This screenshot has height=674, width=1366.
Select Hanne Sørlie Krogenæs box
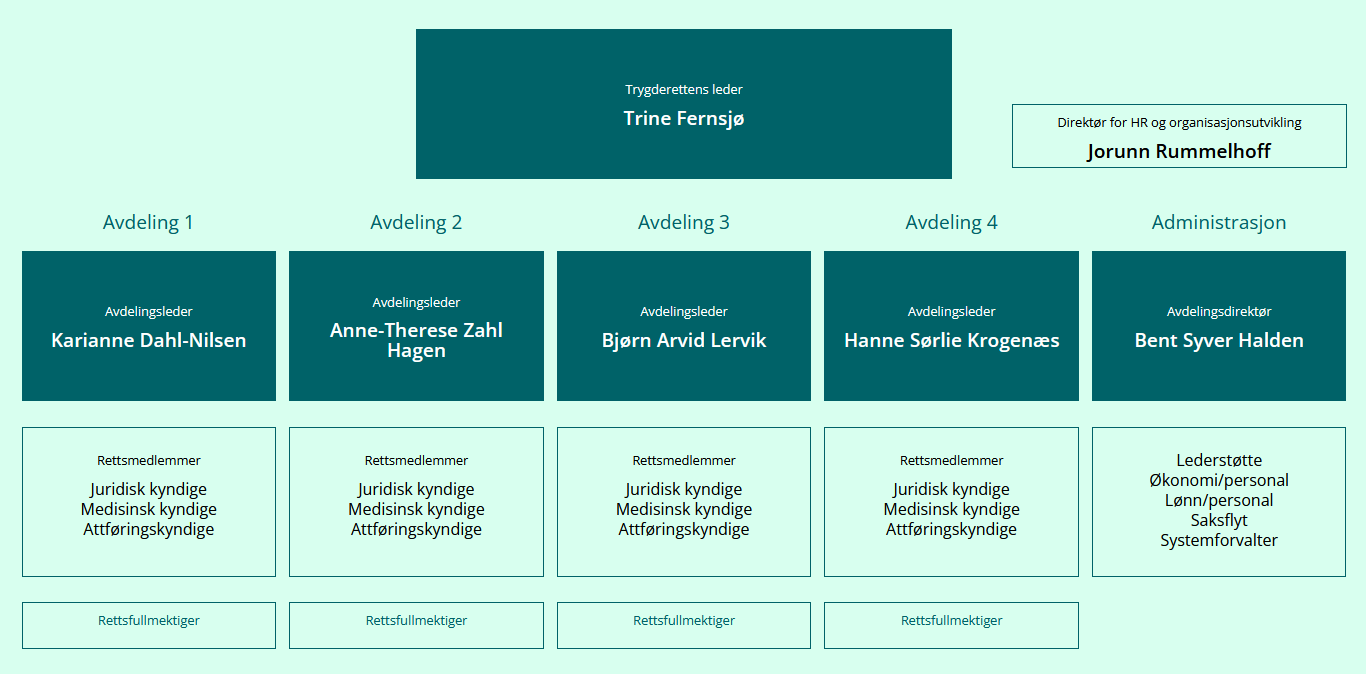point(951,326)
